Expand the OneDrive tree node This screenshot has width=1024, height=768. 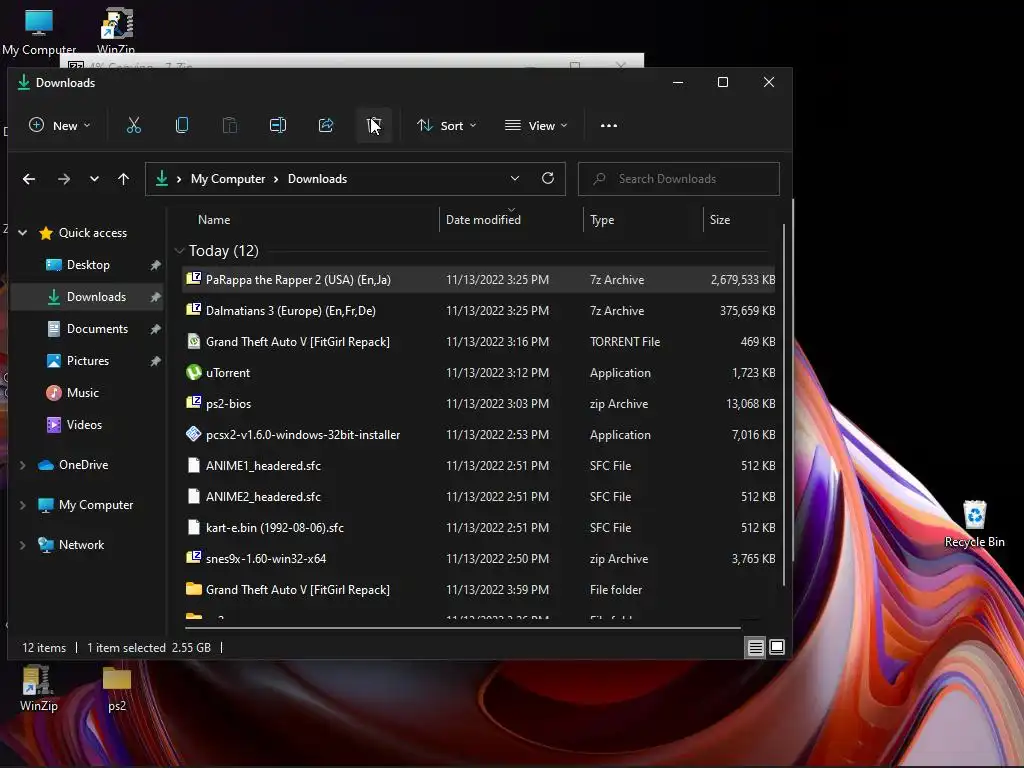point(23,465)
